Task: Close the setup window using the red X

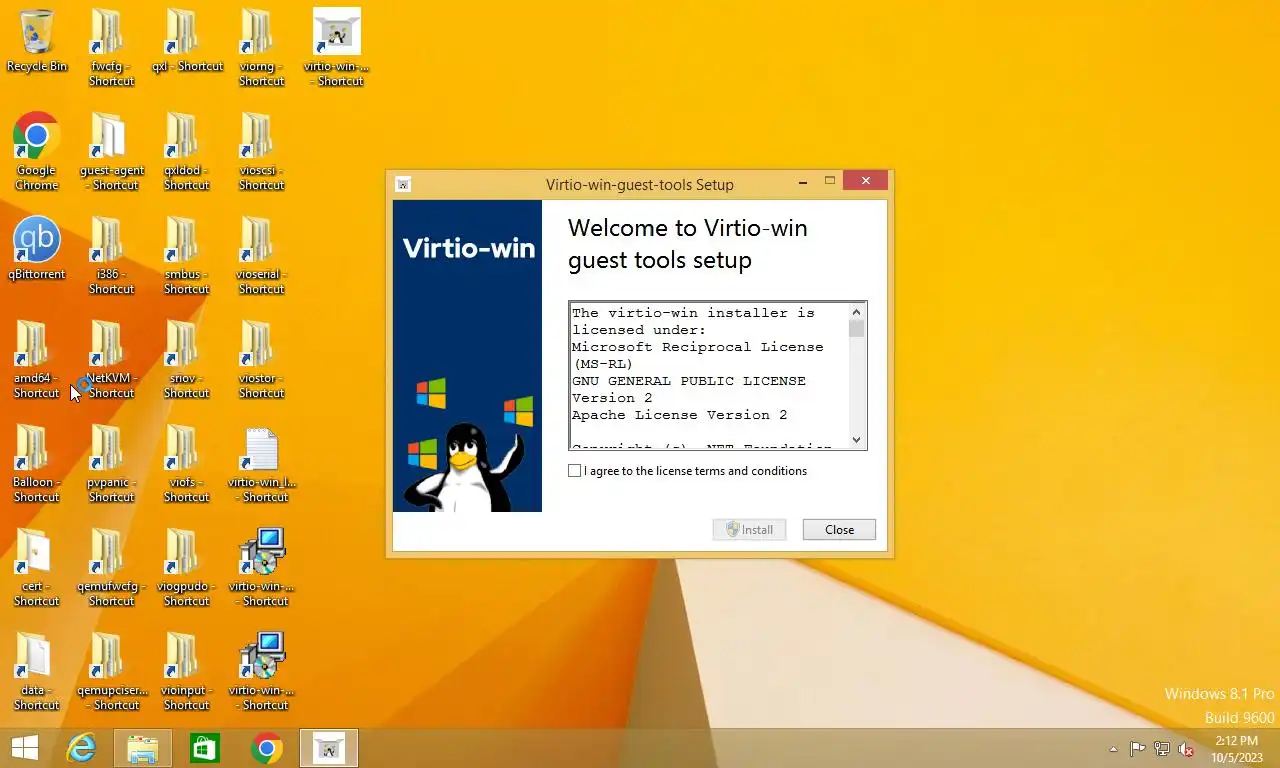Action: pyautogui.click(x=865, y=181)
